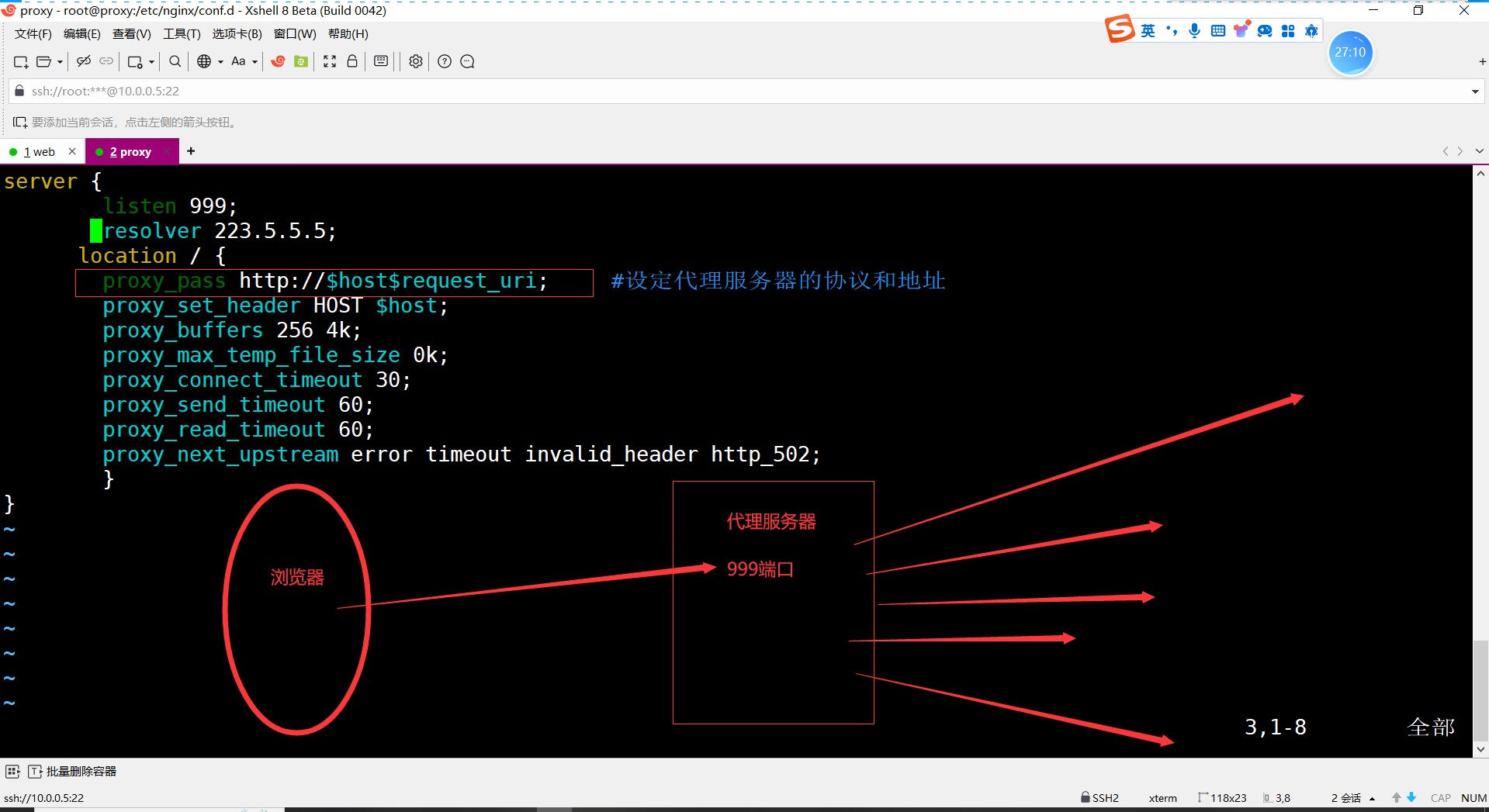Click the Lock screen padlock icon
The image size is (1489, 812).
pyautogui.click(x=352, y=61)
